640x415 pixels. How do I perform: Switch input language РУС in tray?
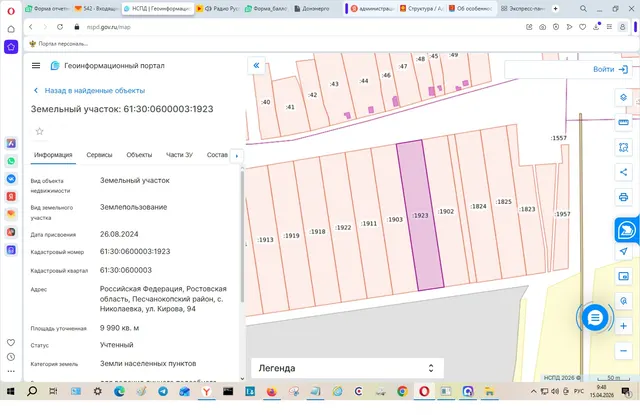tap(579, 391)
